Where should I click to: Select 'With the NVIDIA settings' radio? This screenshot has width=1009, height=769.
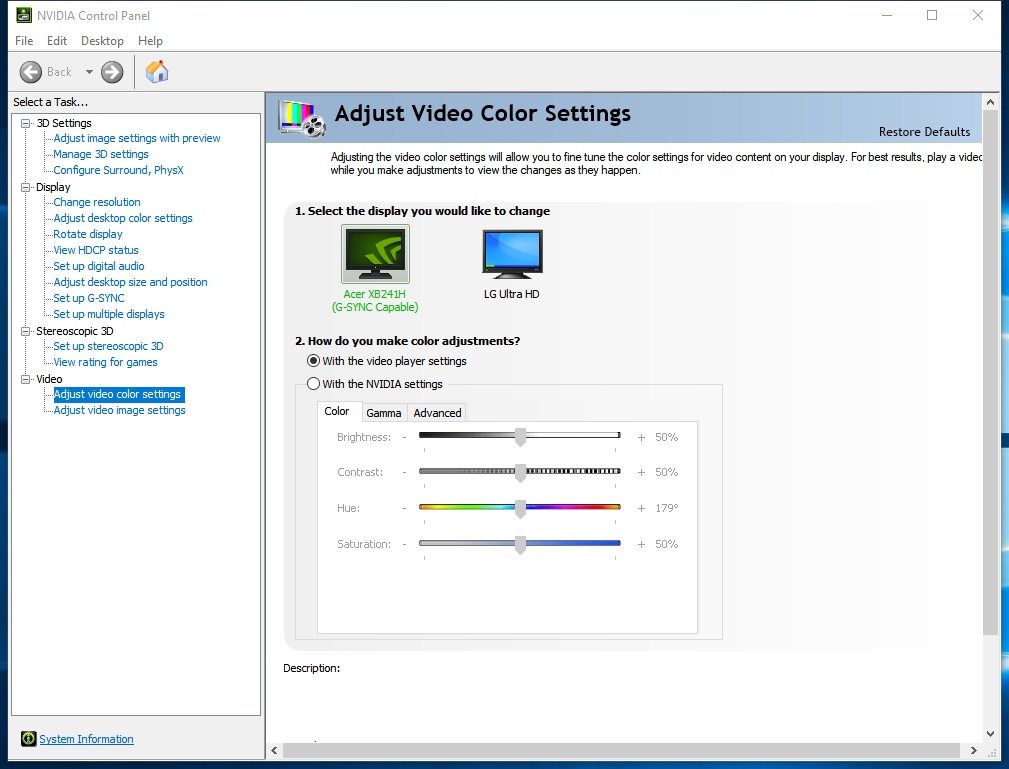pyautogui.click(x=313, y=384)
